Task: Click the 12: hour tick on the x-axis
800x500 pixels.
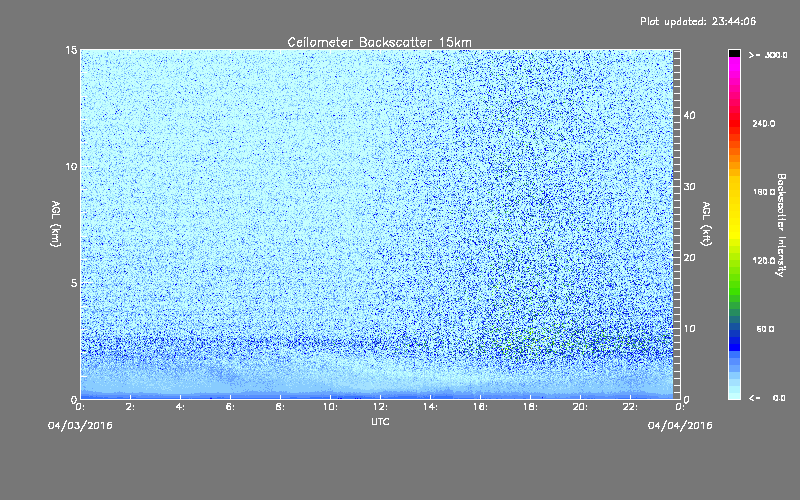Action: click(x=380, y=407)
